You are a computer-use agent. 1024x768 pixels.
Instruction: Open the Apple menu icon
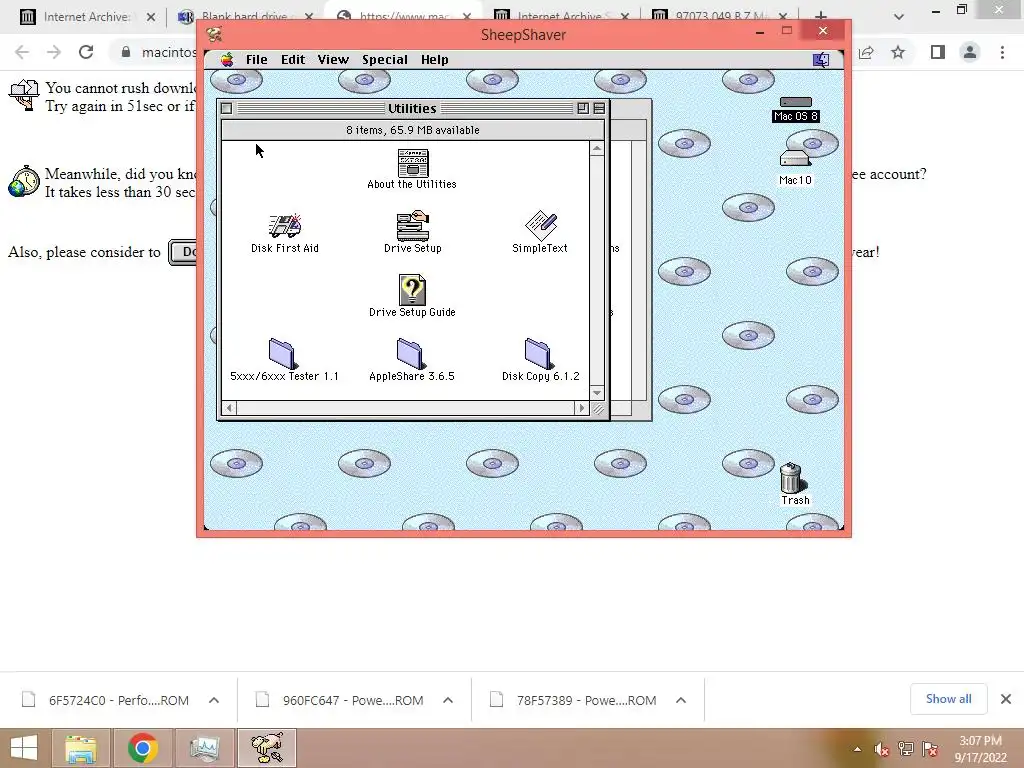(x=227, y=59)
